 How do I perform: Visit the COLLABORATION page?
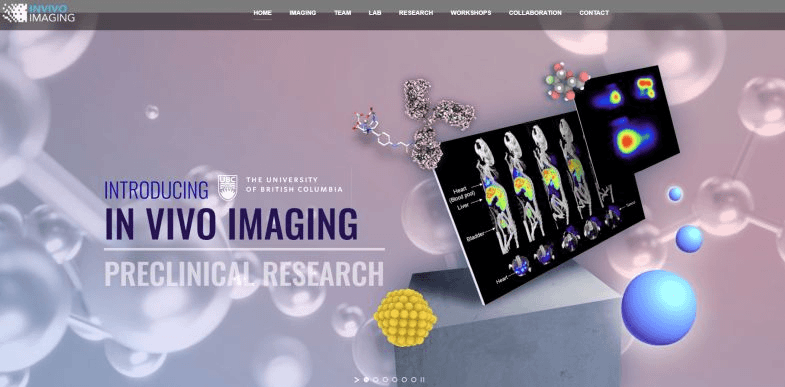tap(535, 13)
